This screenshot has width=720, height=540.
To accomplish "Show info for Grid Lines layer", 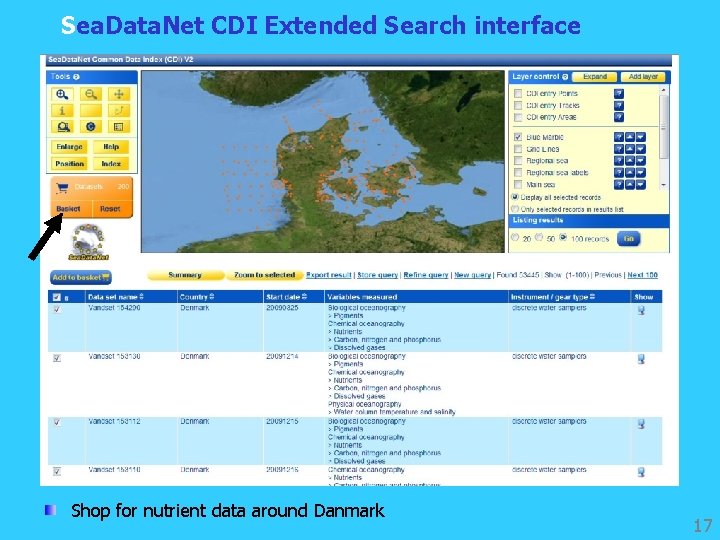I will coord(619,149).
